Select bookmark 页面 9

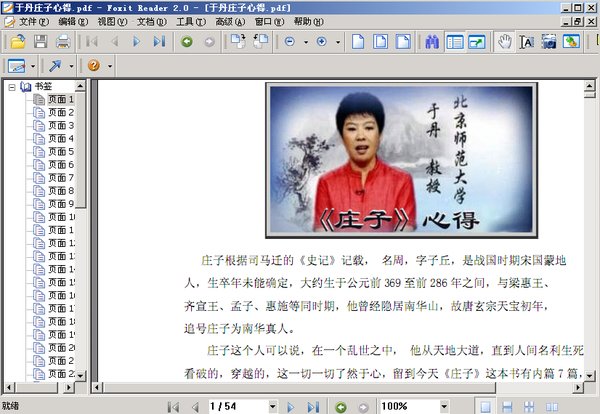point(61,204)
